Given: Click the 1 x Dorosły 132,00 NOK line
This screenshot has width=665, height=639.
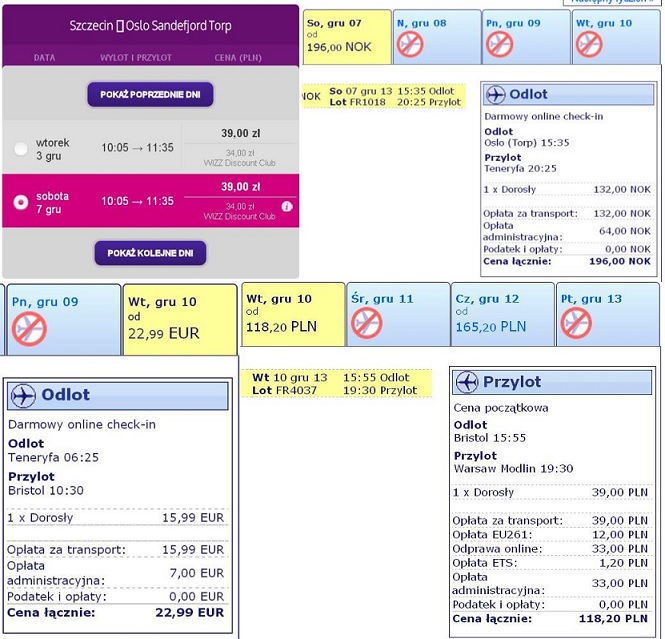Looking at the screenshot, I should click(567, 189).
